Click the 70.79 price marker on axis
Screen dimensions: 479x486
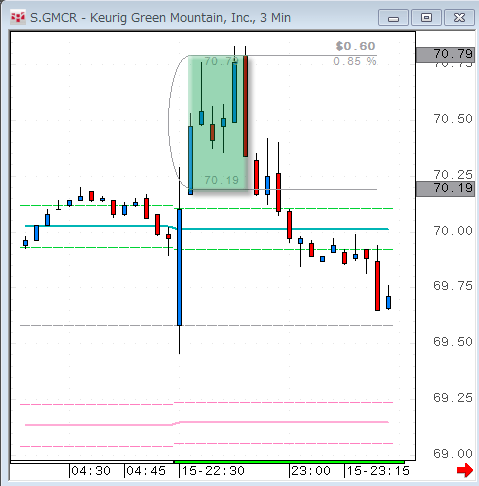(x=445, y=54)
